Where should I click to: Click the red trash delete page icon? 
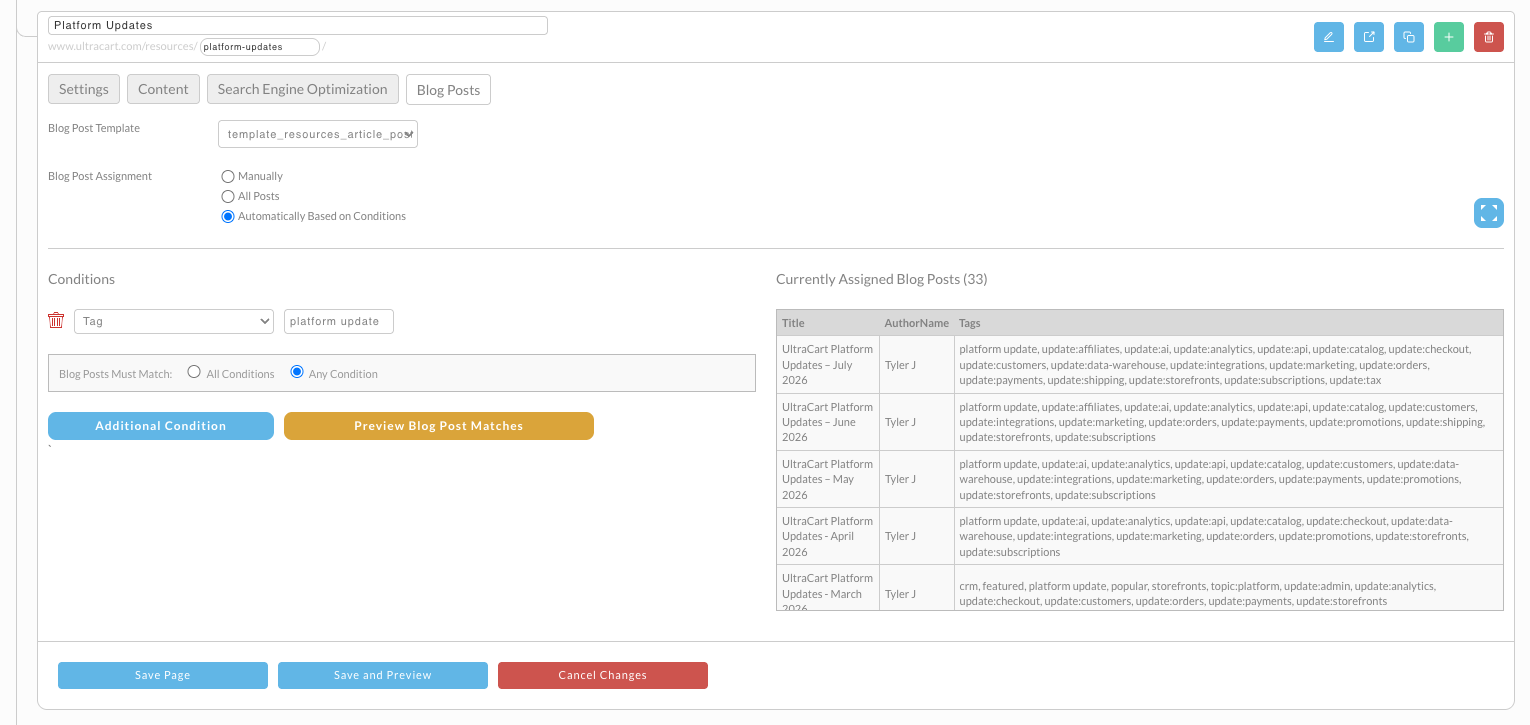[1489, 37]
